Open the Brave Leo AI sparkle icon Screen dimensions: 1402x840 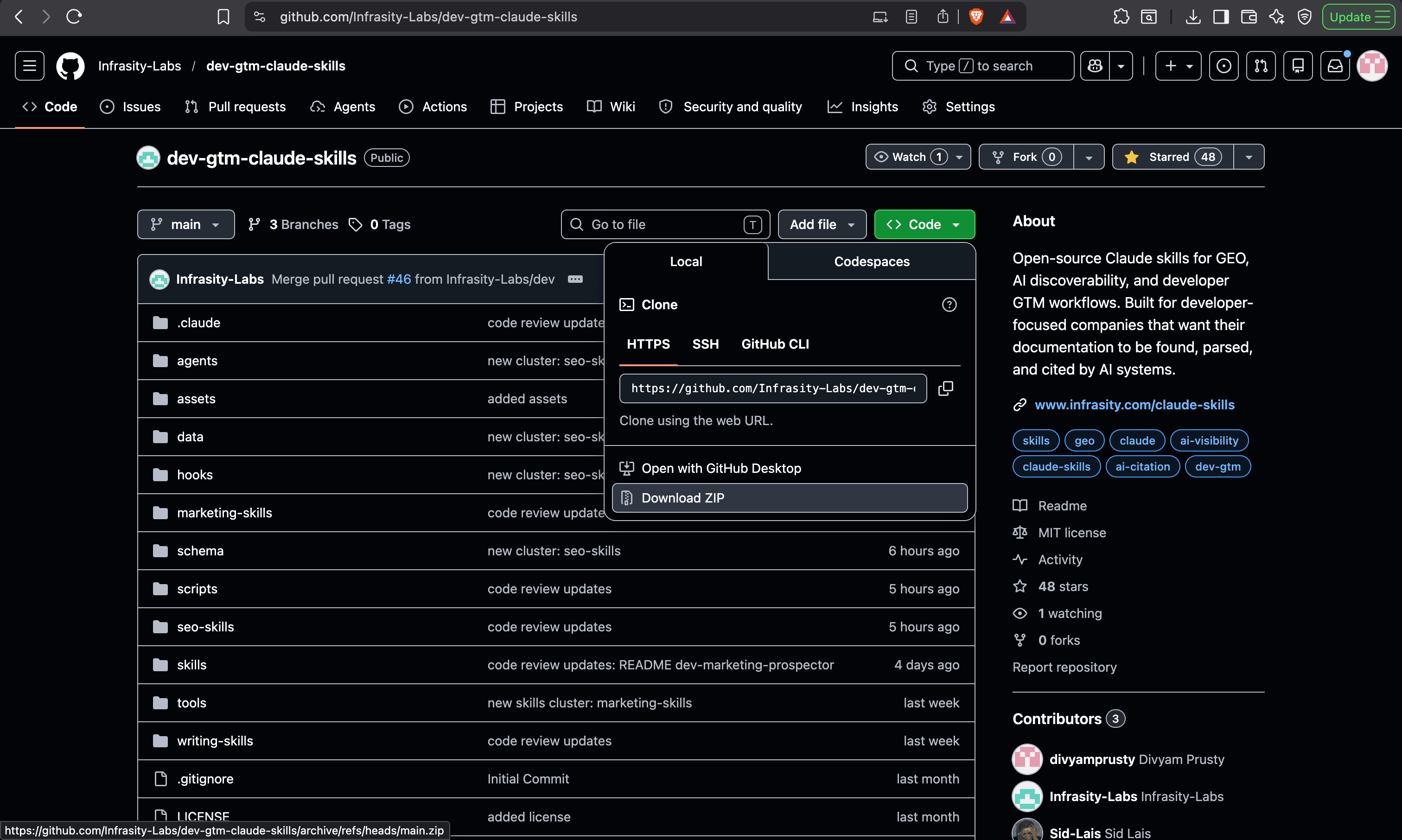pos(1277,17)
